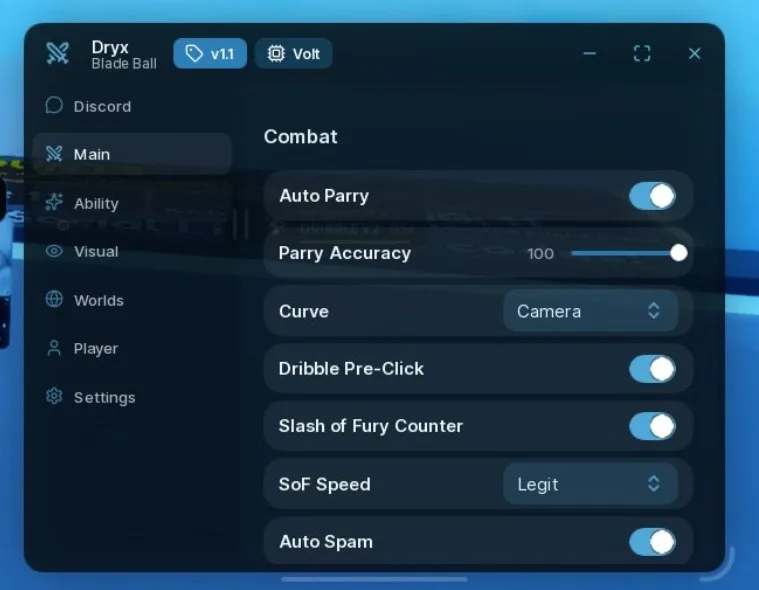Click the Parry Accuracy value 100
The image size is (759, 590).
pos(540,254)
